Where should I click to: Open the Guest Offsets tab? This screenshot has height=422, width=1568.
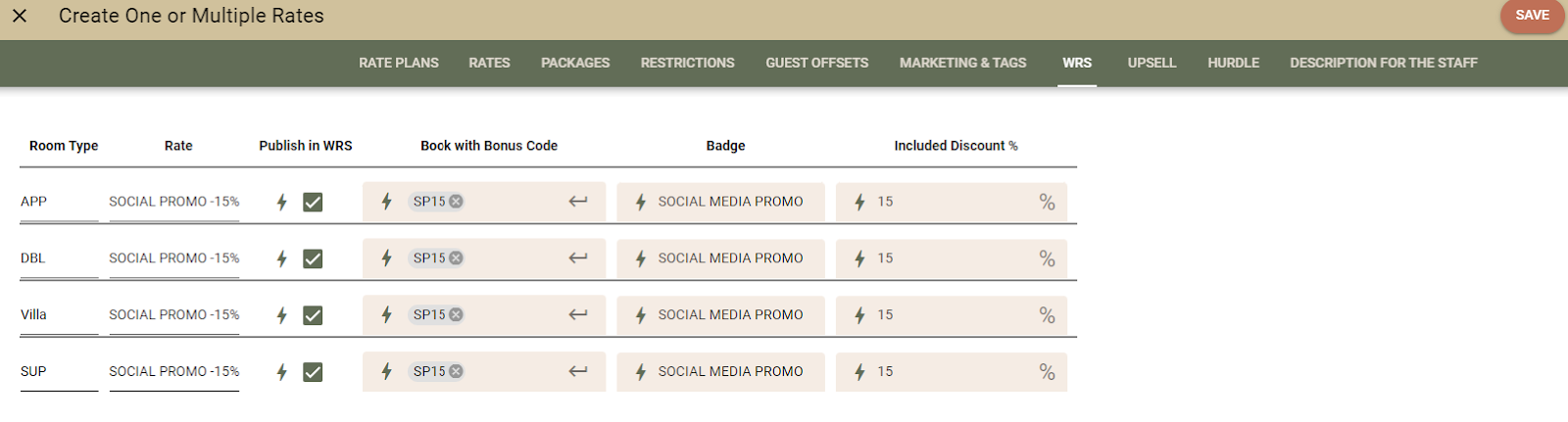coord(816,63)
